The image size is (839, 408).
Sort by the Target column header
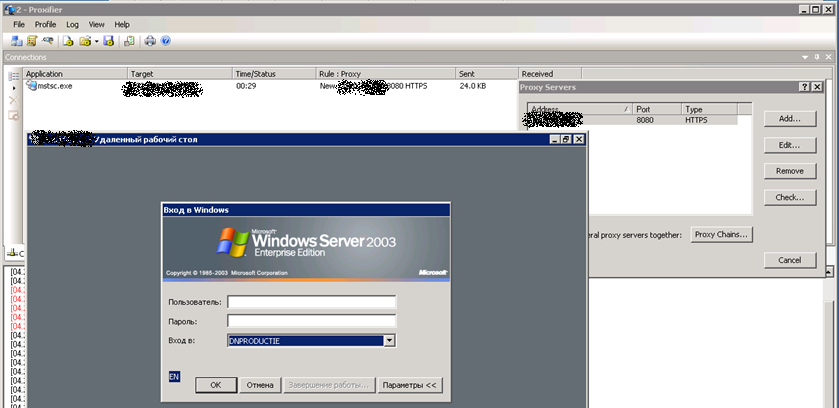tap(180, 74)
